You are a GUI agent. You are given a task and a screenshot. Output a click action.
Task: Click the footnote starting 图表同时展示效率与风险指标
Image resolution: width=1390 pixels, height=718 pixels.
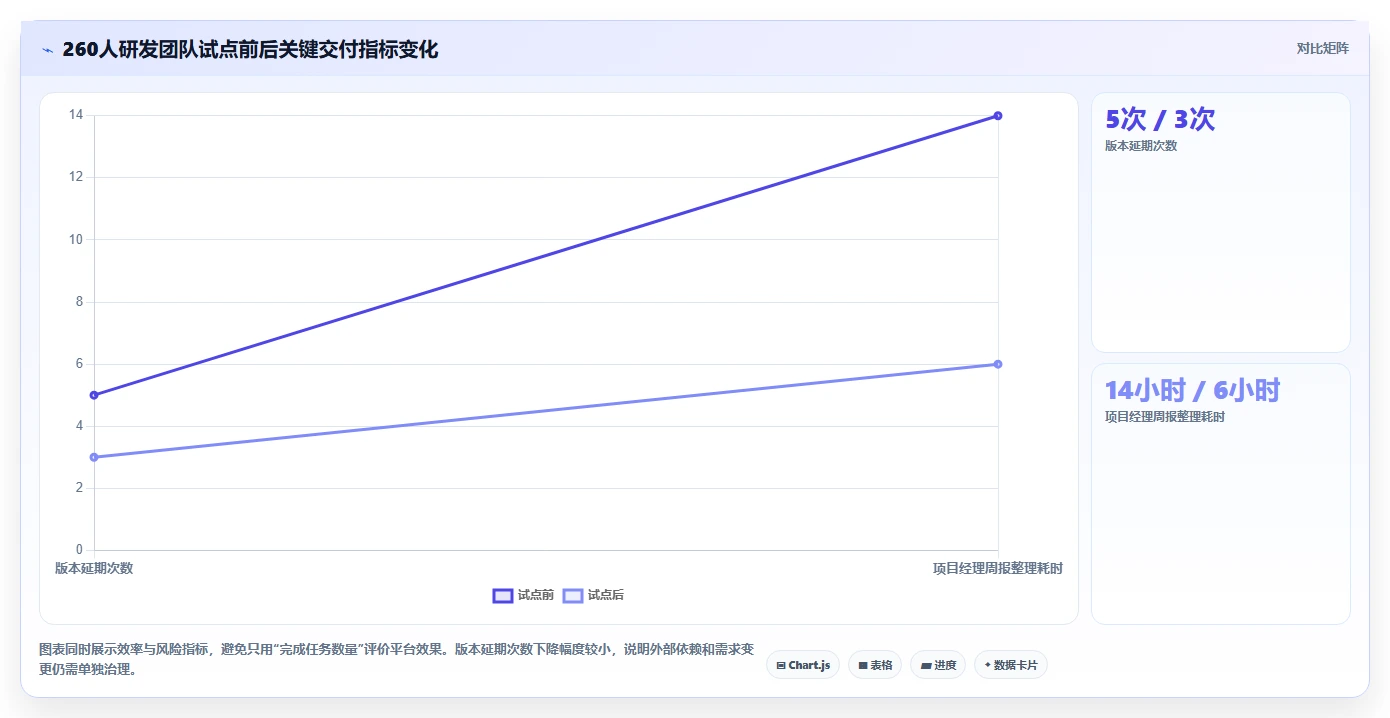click(x=397, y=660)
